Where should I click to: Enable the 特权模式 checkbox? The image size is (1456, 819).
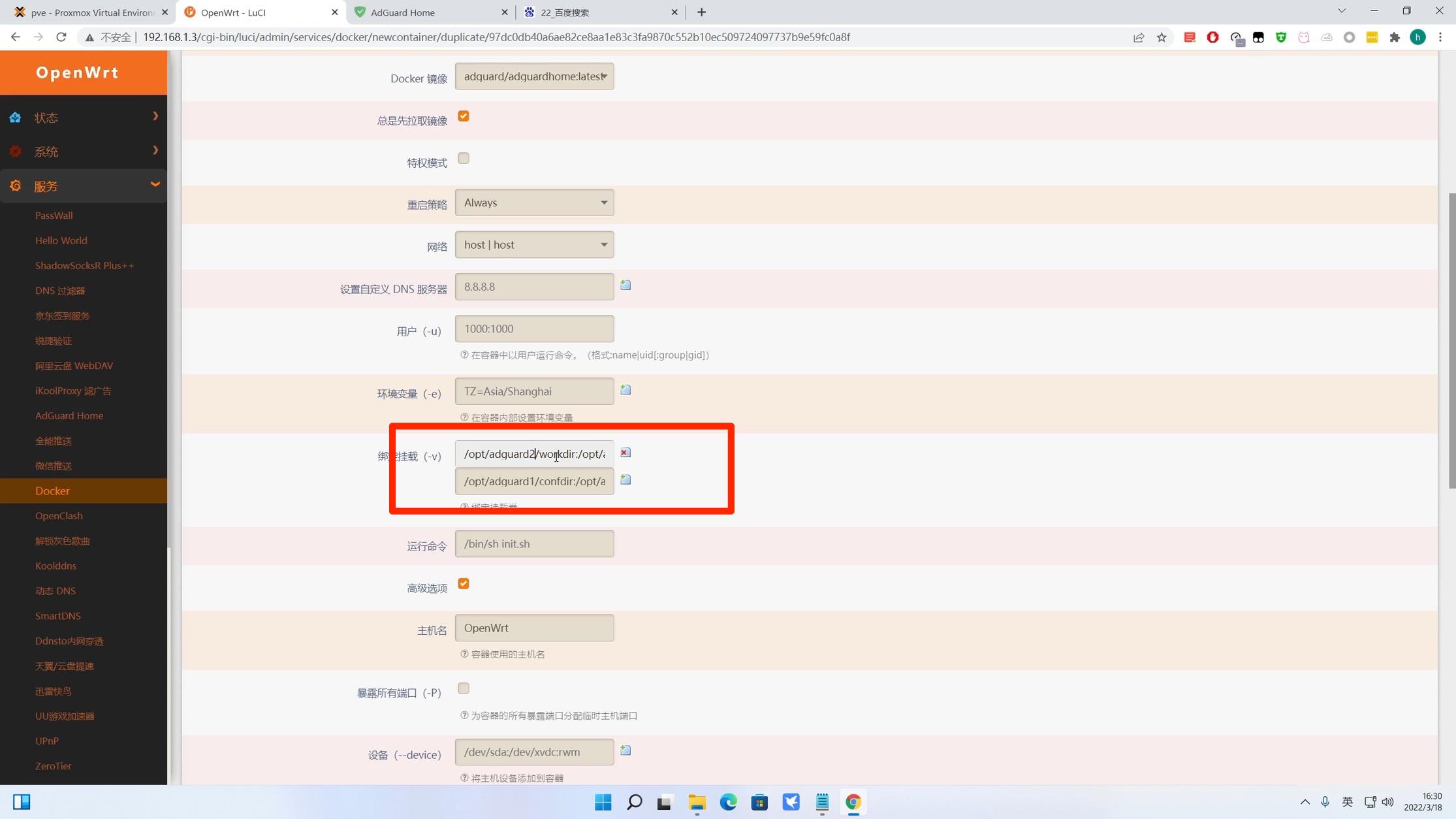coord(463,157)
